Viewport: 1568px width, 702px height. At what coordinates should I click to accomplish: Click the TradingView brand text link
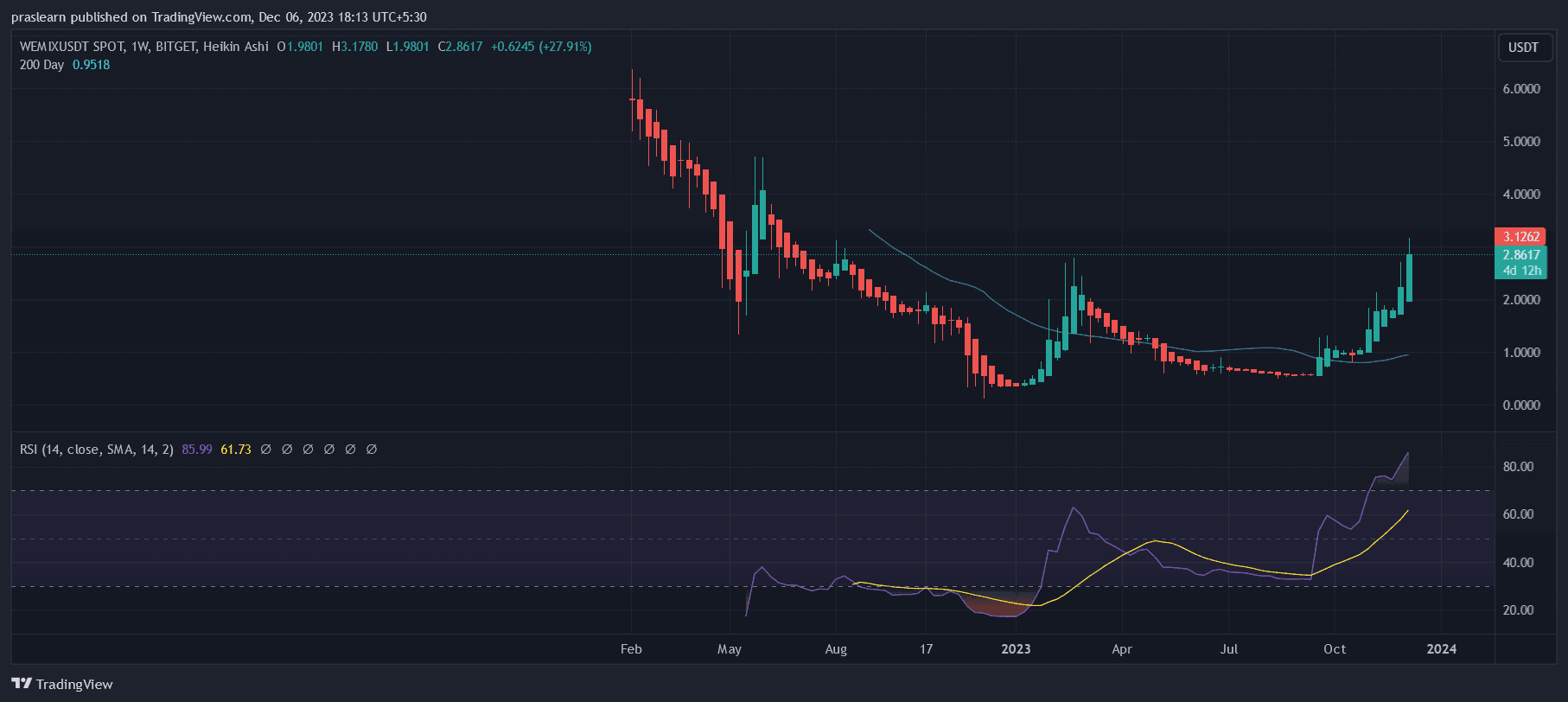click(74, 685)
